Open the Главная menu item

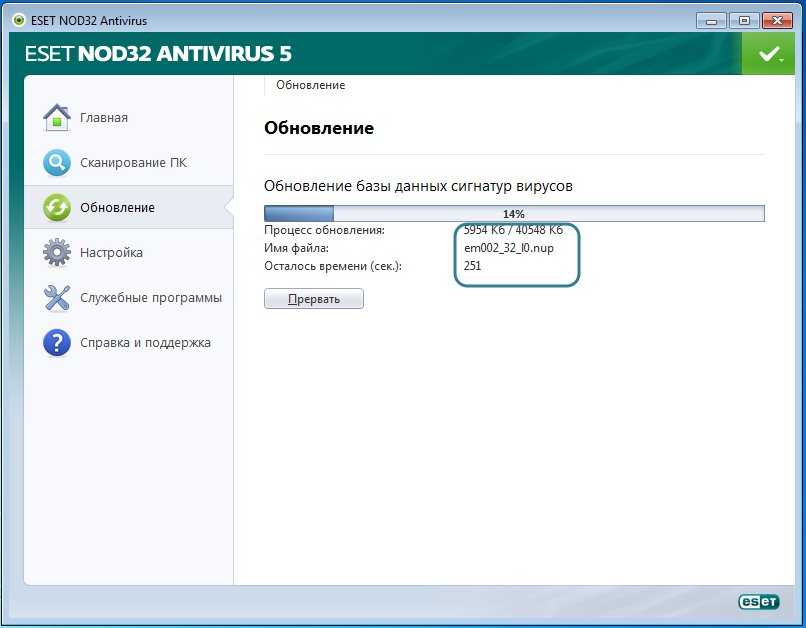coord(129,118)
